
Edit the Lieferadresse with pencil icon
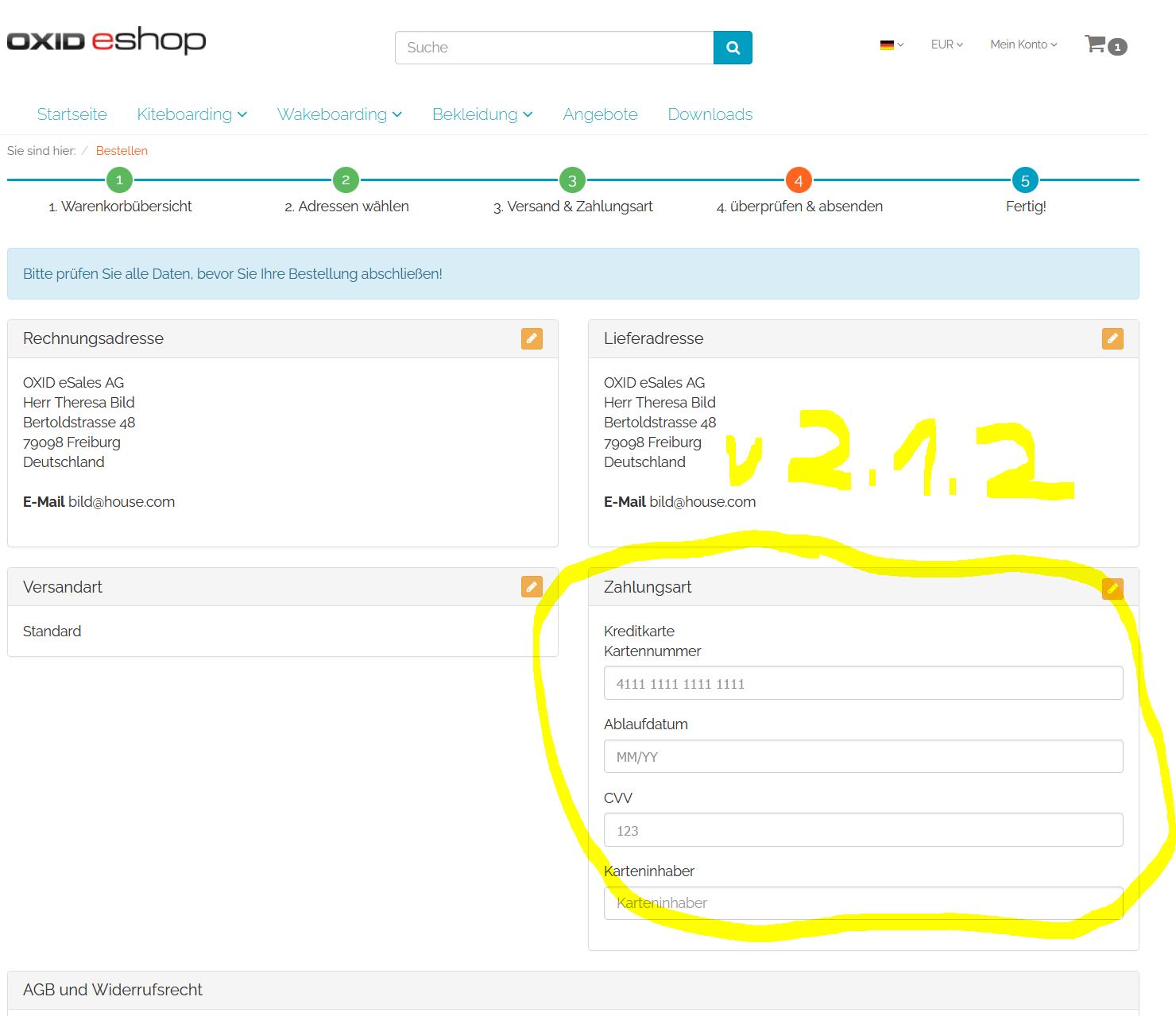click(x=1112, y=338)
